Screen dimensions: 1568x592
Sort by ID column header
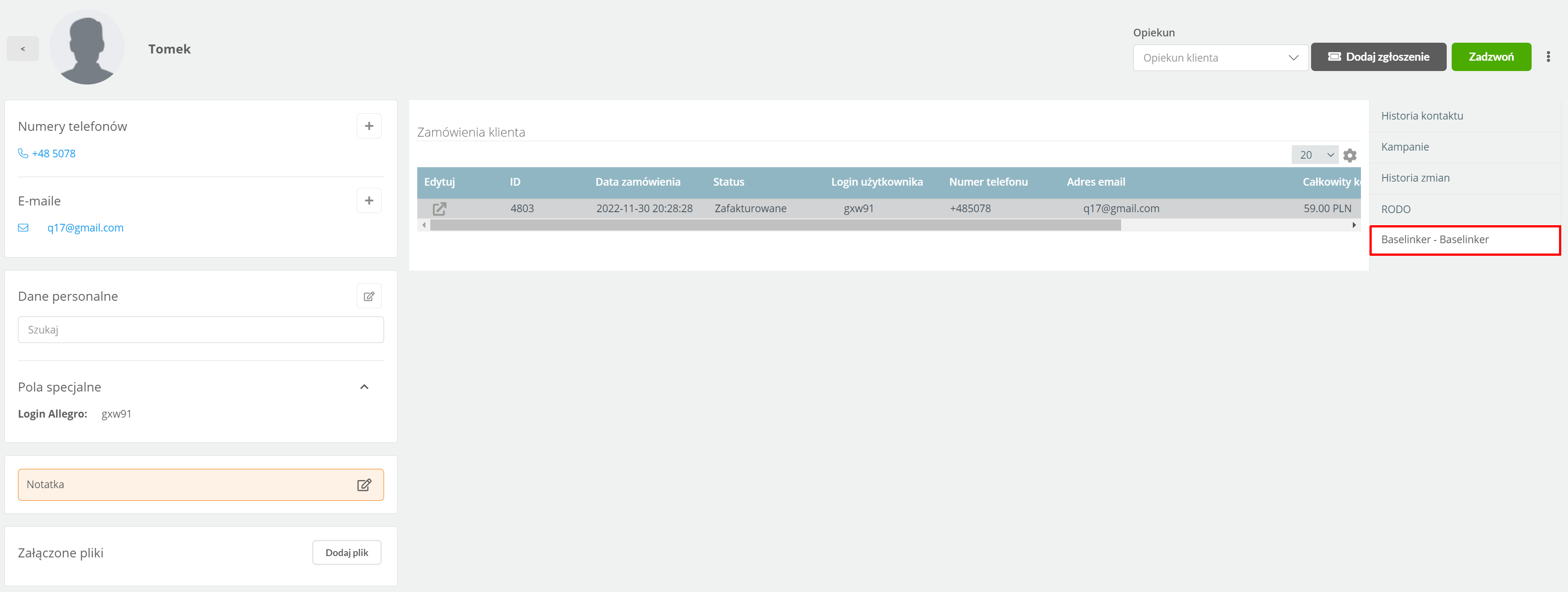pos(515,182)
